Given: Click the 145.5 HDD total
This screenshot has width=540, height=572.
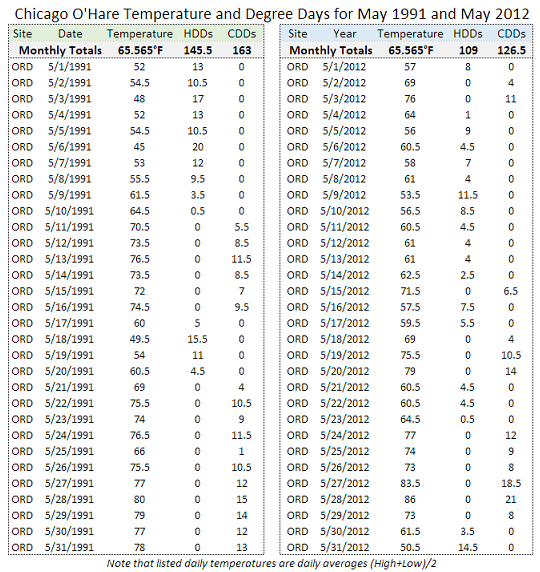Looking at the screenshot, I should click(198, 50).
